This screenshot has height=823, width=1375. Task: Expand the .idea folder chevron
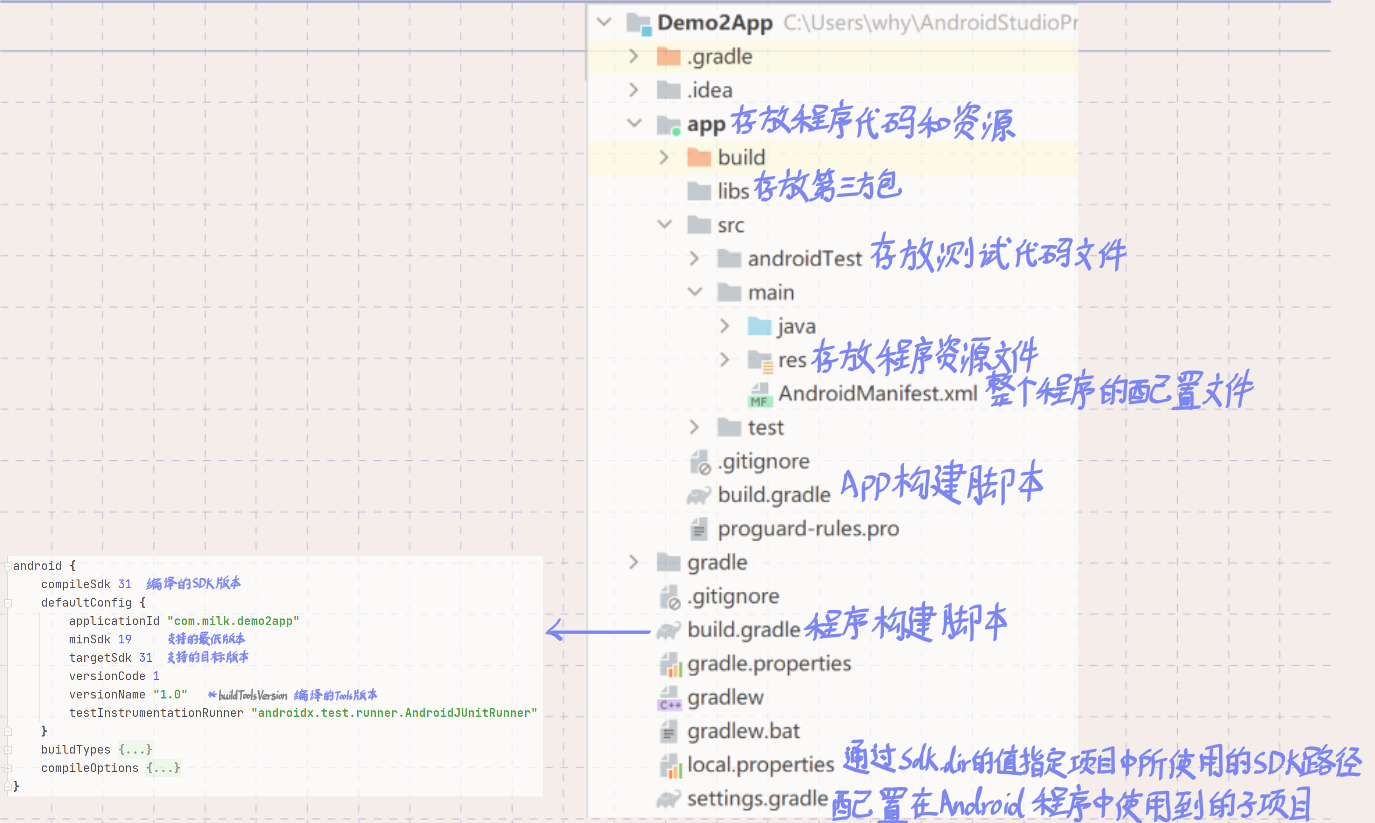[633, 90]
